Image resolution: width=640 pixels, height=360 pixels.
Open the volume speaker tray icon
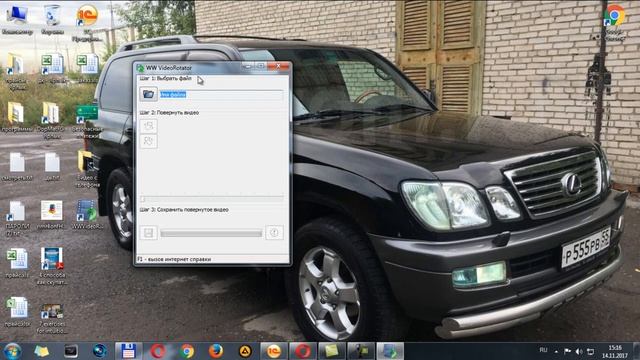(579, 351)
